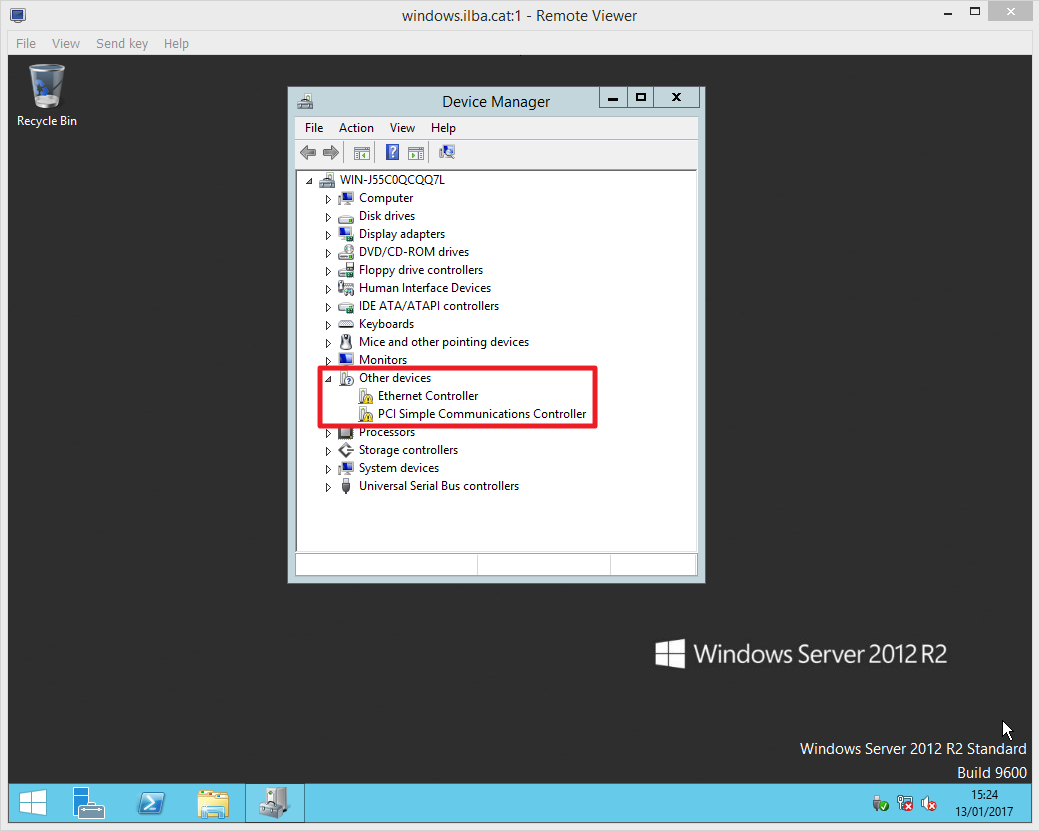Viewport: 1040px width, 831px height.
Task: Click the Windows Start button on taskbar
Action: [32, 803]
